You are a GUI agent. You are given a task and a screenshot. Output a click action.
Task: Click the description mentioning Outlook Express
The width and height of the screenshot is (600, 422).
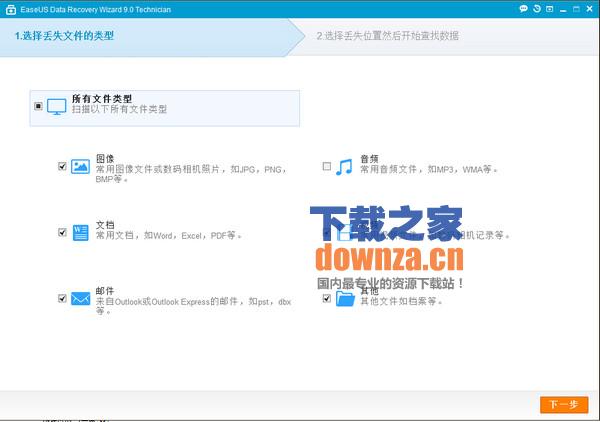[x=193, y=306]
